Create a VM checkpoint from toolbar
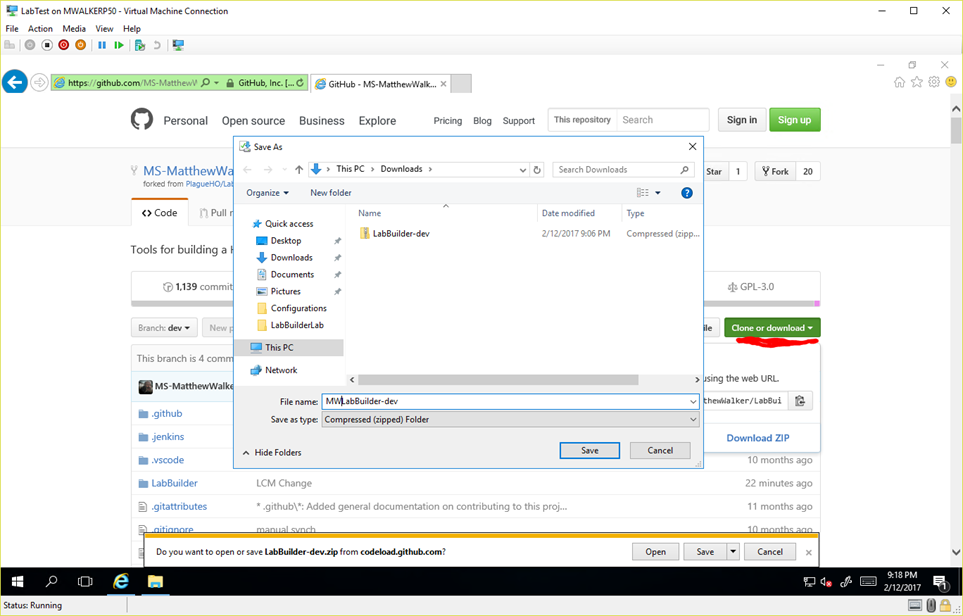 click(140, 45)
